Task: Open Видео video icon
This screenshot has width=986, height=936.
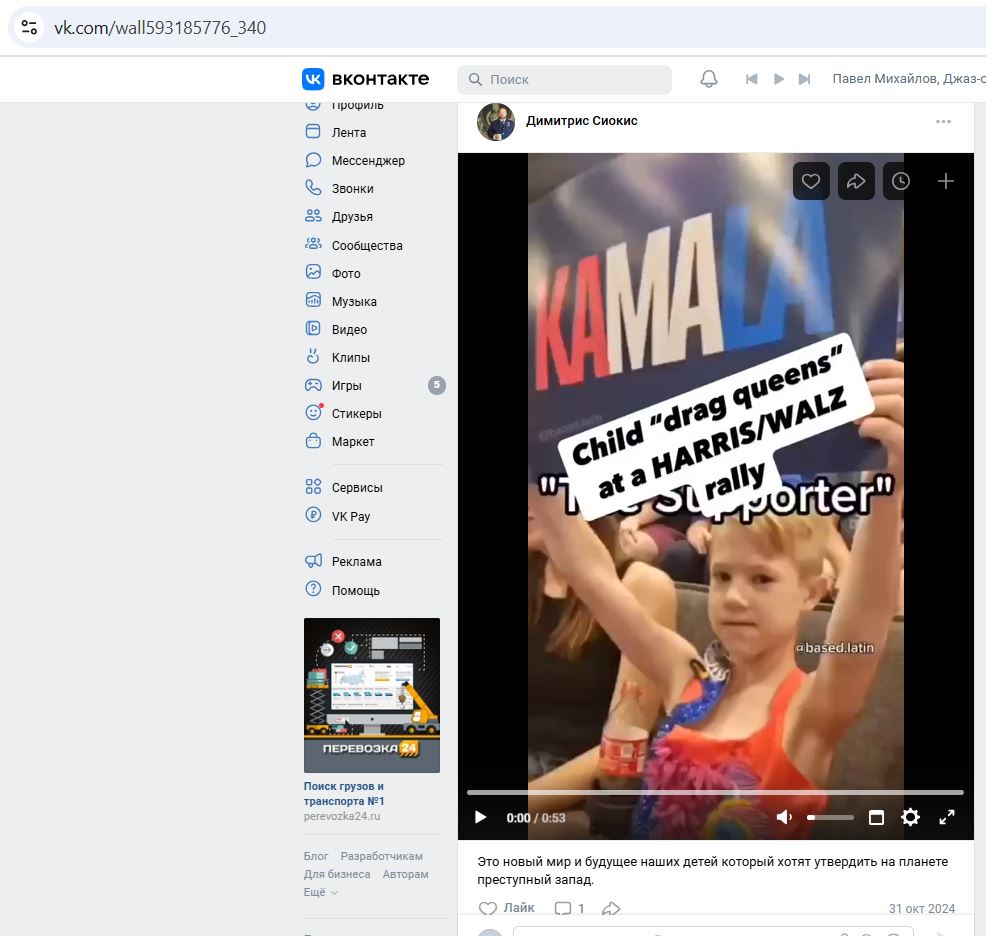Action: 313,328
